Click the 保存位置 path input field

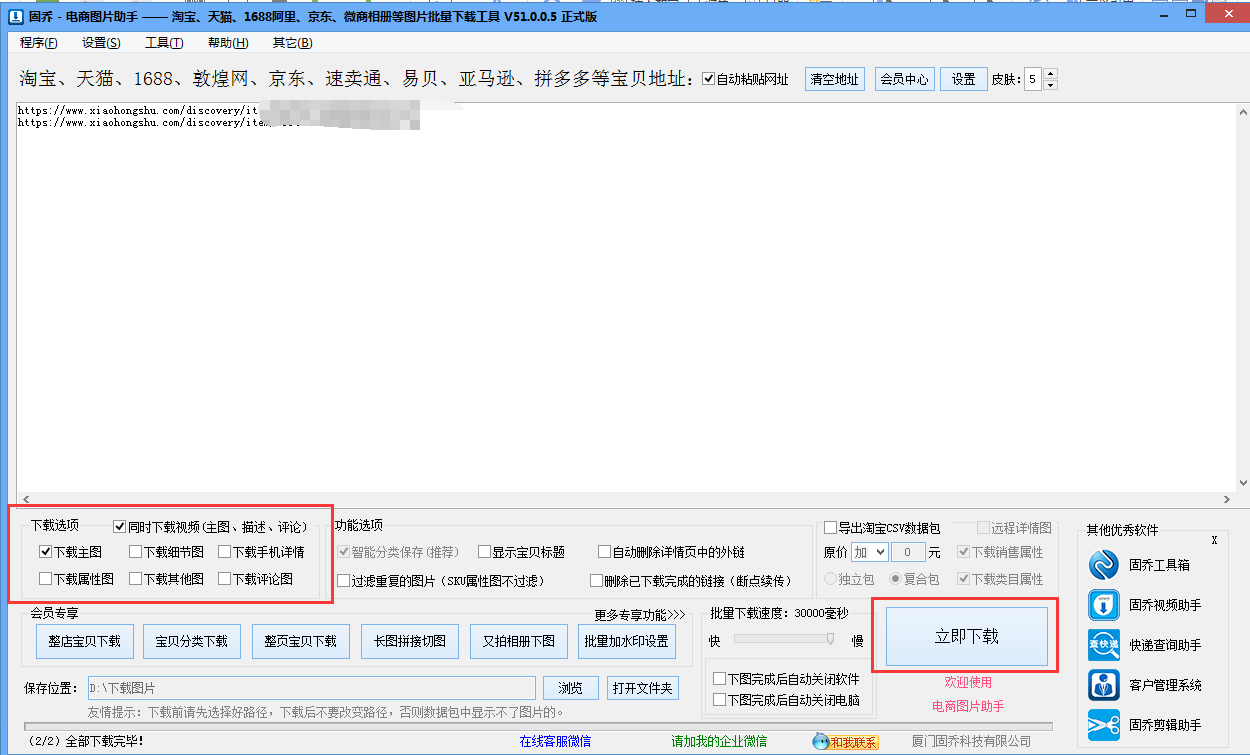pos(310,688)
